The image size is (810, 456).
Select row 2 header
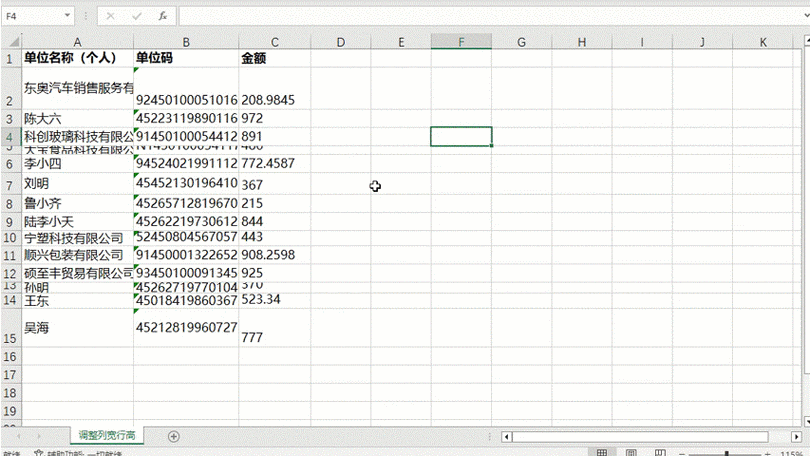click(x=10, y=88)
